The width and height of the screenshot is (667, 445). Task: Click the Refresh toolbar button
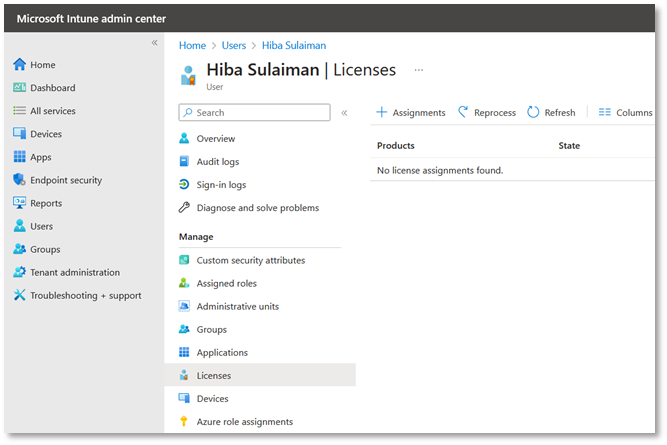point(551,113)
